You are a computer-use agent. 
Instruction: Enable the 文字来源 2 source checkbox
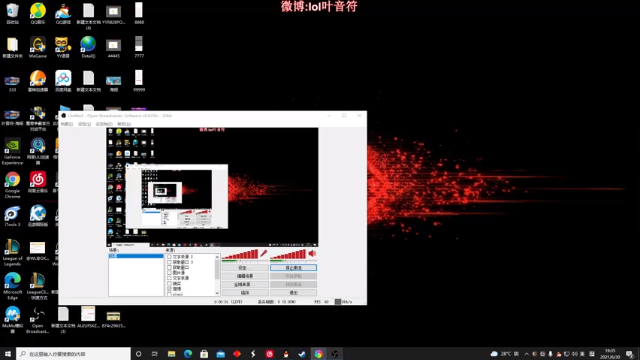169,257
